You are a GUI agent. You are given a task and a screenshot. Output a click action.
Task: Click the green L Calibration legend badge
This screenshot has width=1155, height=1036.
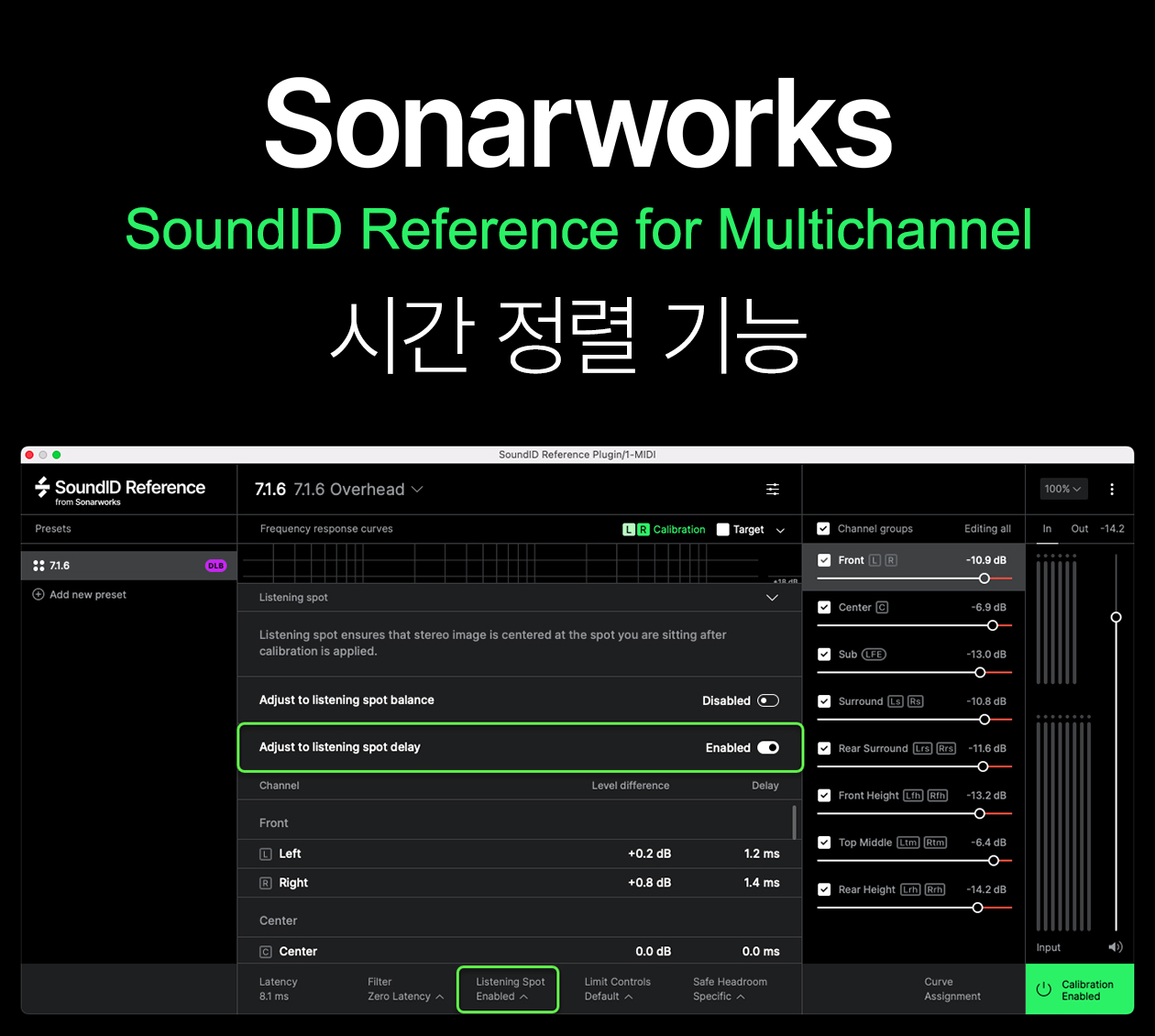tap(629, 530)
